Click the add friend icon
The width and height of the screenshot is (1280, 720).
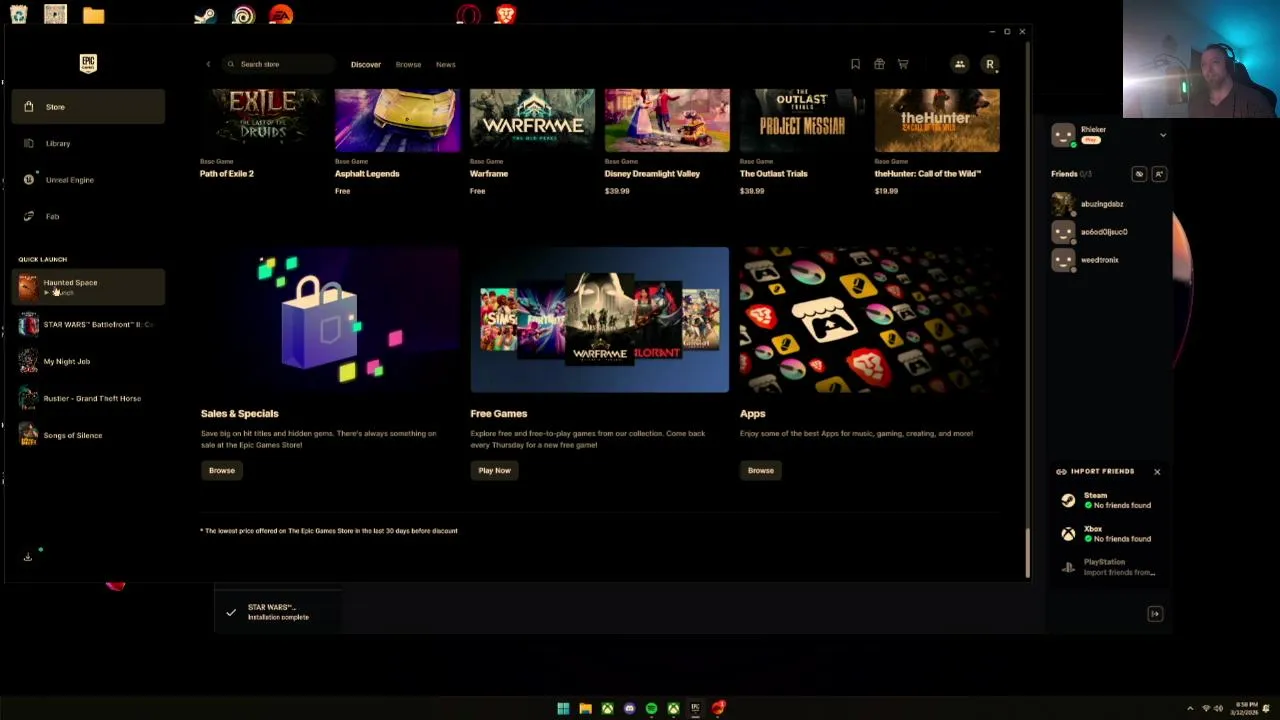click(1159, 174)
